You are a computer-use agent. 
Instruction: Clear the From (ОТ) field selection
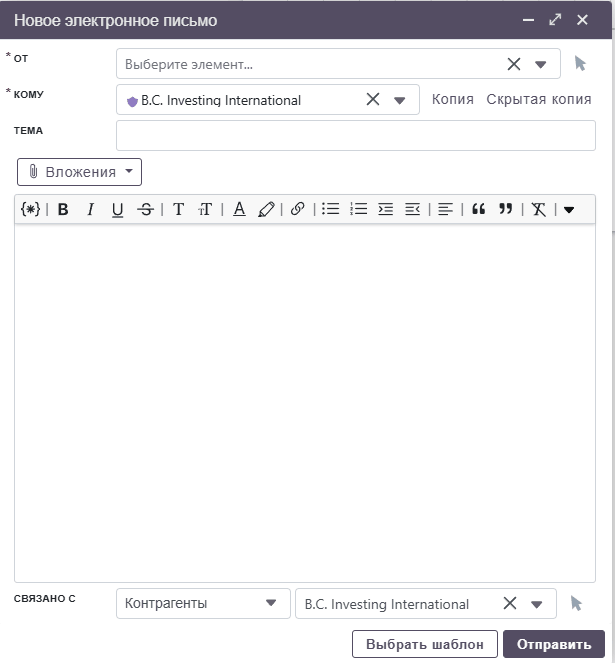tap(514, 64)
